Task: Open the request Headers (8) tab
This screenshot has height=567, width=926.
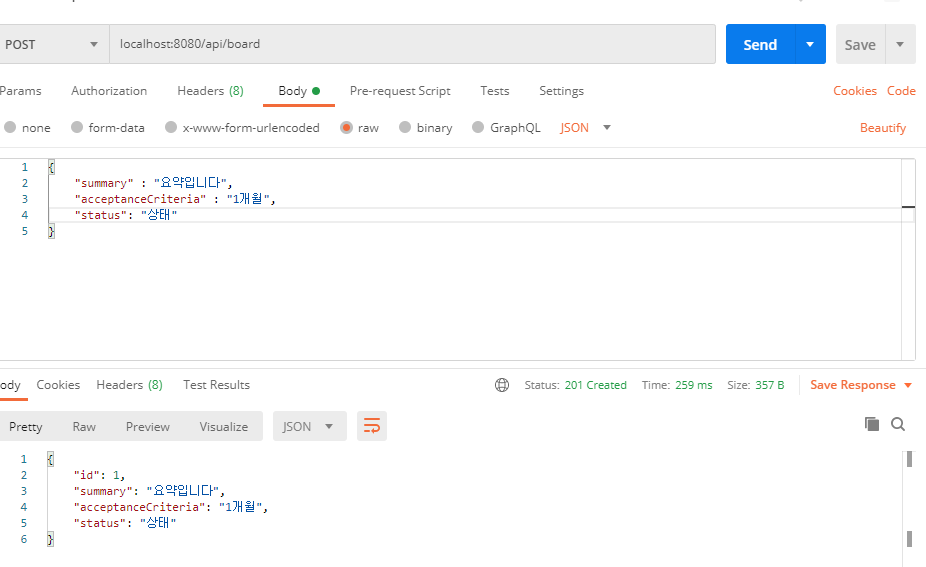Action: (x=210, y=91)
